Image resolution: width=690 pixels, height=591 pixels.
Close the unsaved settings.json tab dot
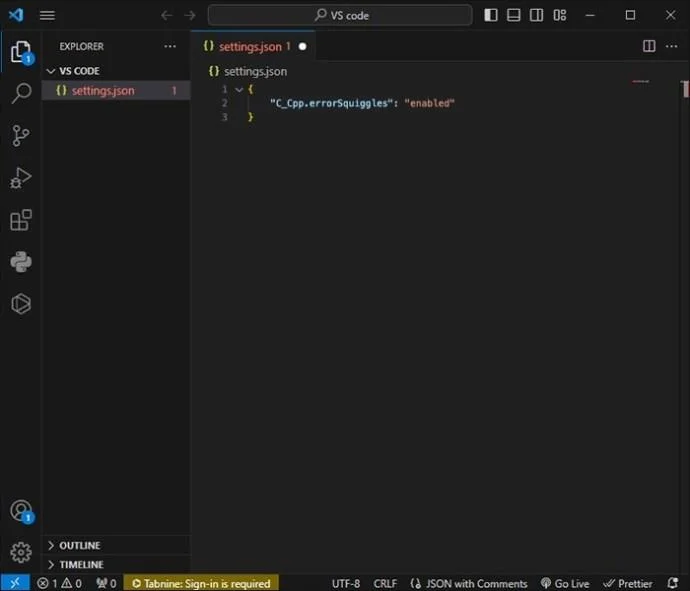point(302,46)
